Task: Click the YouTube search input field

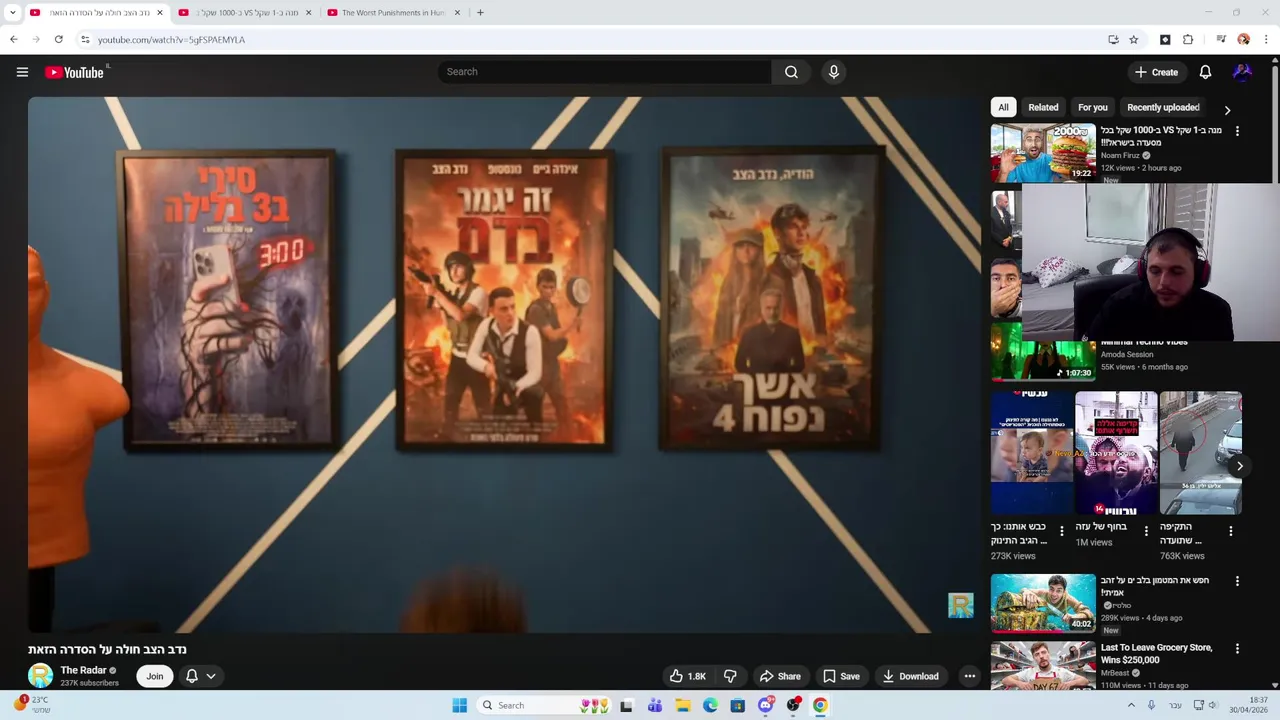Action: click(605, 72)
